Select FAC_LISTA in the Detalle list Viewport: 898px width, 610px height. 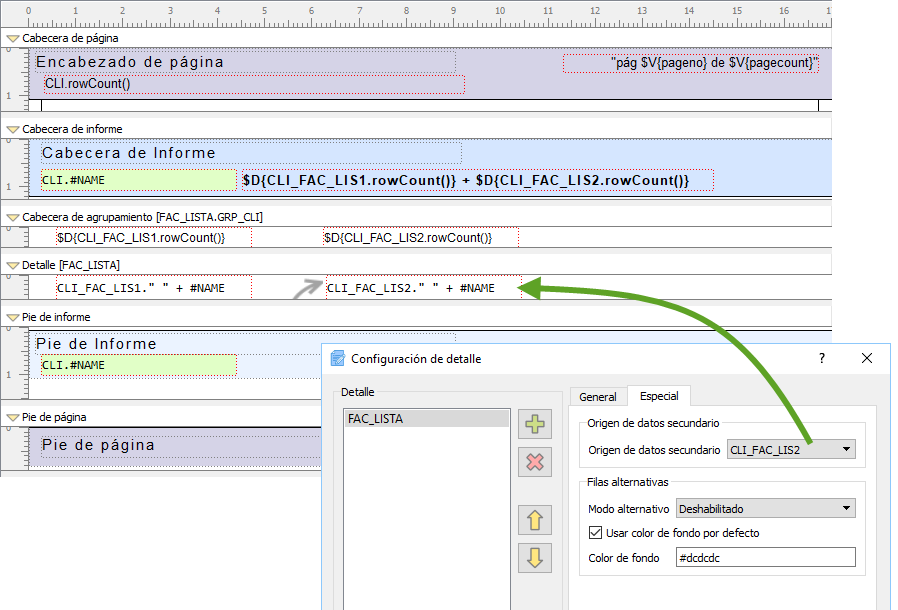(x=376, y=419)
